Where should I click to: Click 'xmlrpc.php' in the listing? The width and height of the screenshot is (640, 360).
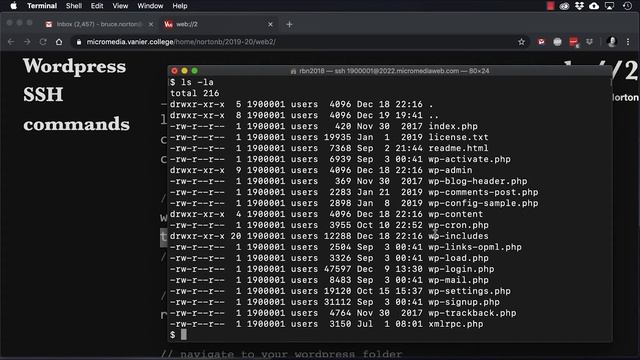coord(456,324)
